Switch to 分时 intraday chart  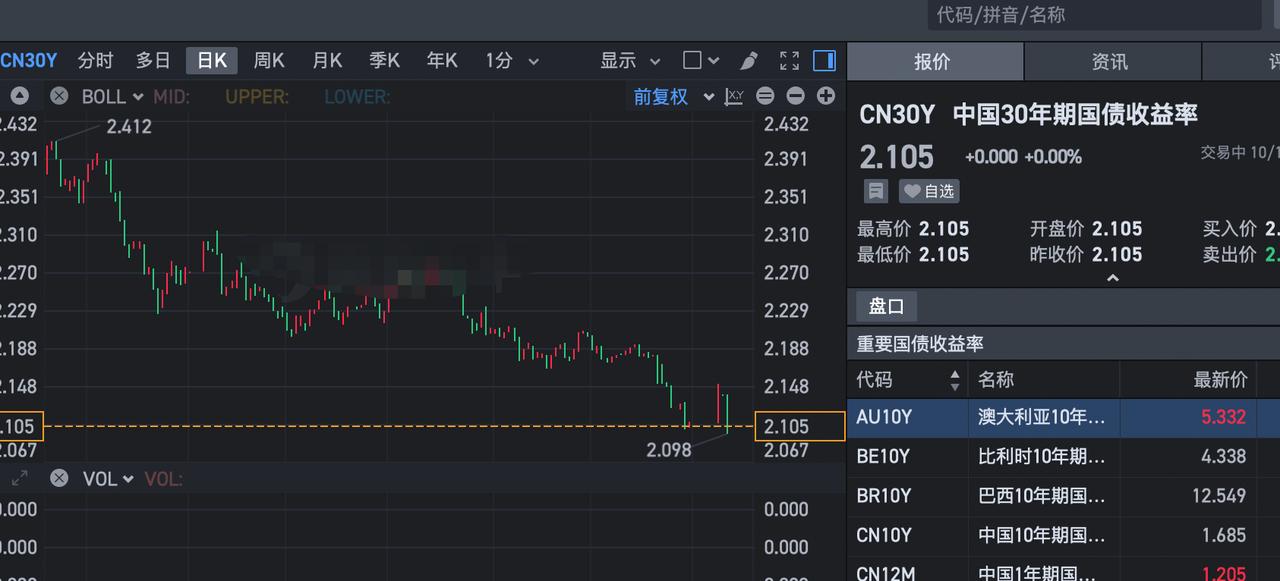click(x=96, y=61)
